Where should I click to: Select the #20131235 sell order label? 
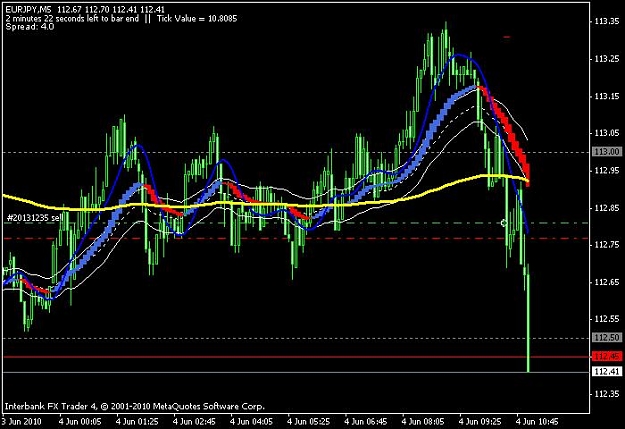point(35,218)
